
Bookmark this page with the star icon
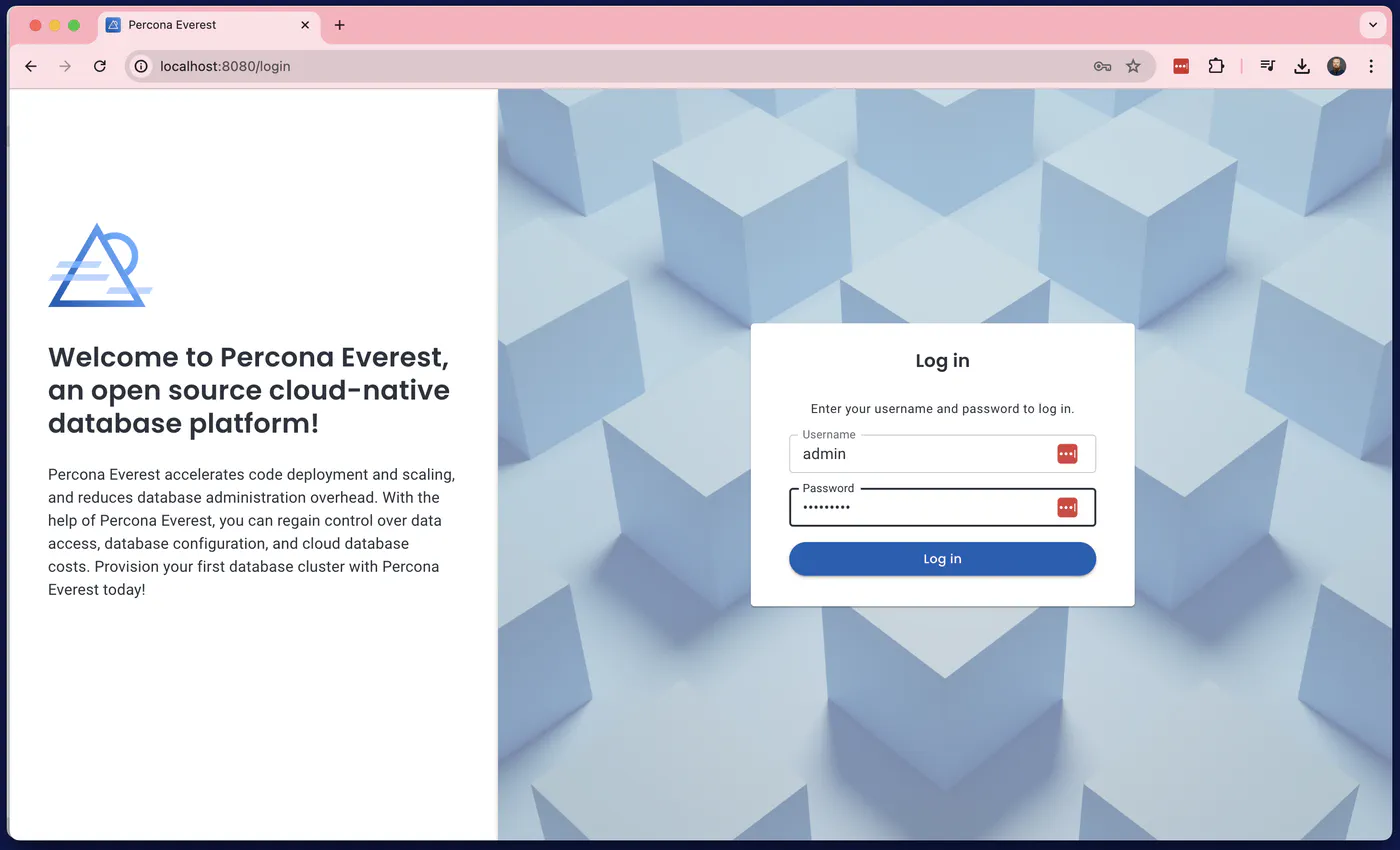[x=1133, y=66]
